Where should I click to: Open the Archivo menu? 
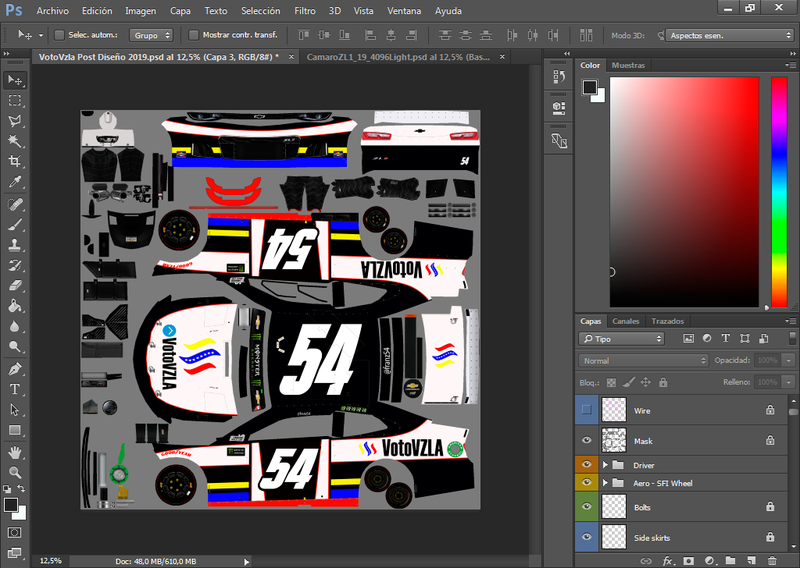coord(52,11)
